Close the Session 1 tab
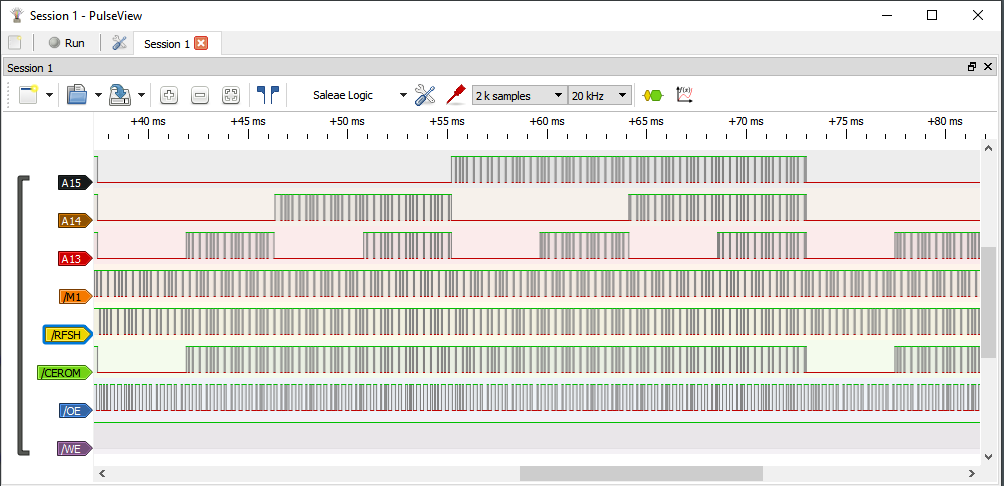This screenshot has height=486, width=1004. coord(201,43)
